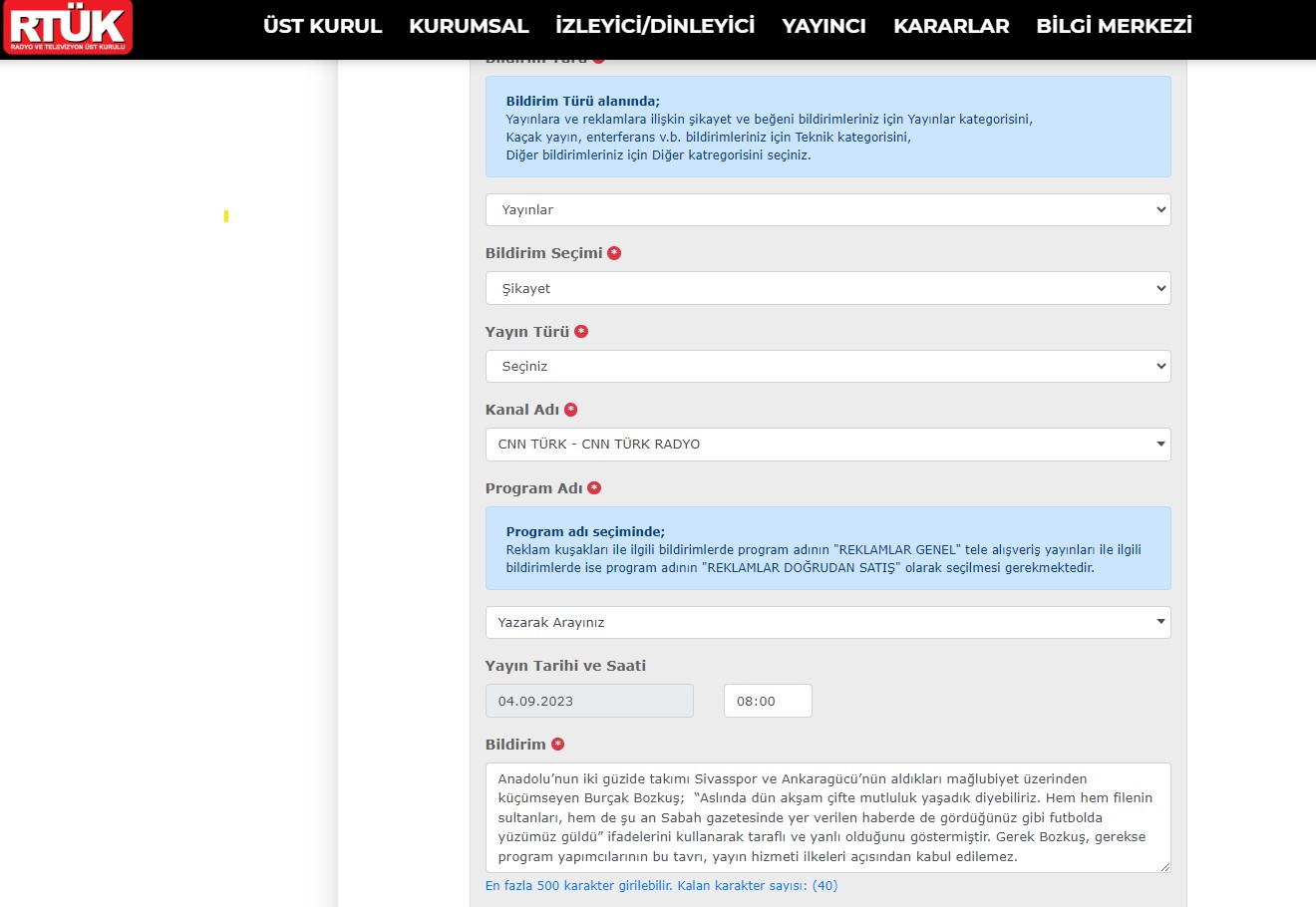This screenshot has height=907, width=1316.
Task: Click the 04.09.2023 broadcast date field
Action: [x=589, y=701]
